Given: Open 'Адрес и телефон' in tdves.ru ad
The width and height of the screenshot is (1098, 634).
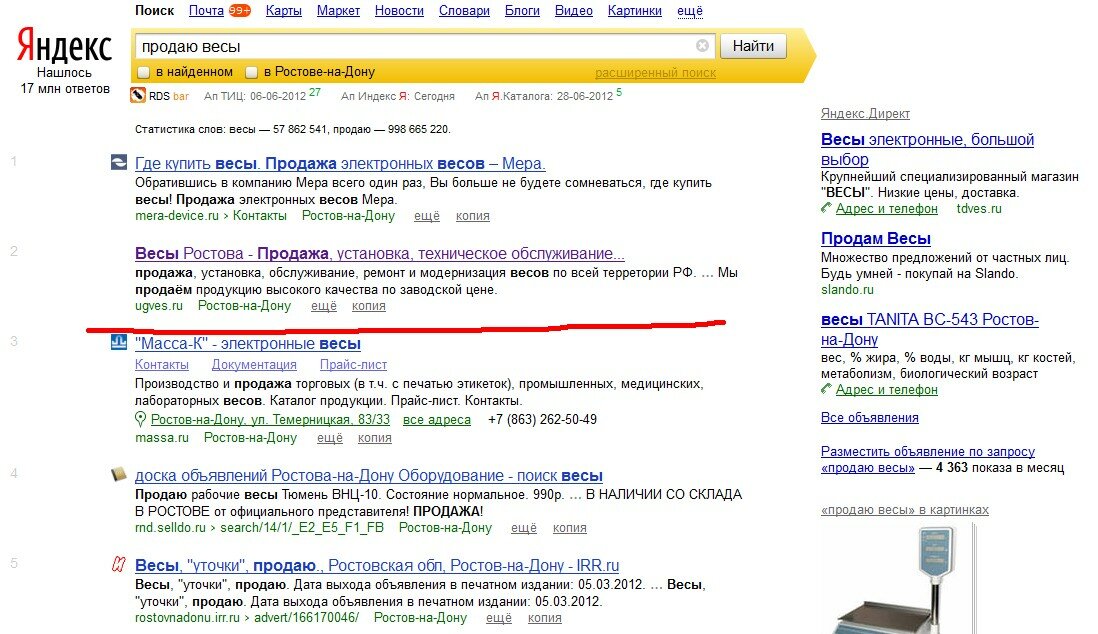Looking at the screenshot, I should tap(887, 208).
